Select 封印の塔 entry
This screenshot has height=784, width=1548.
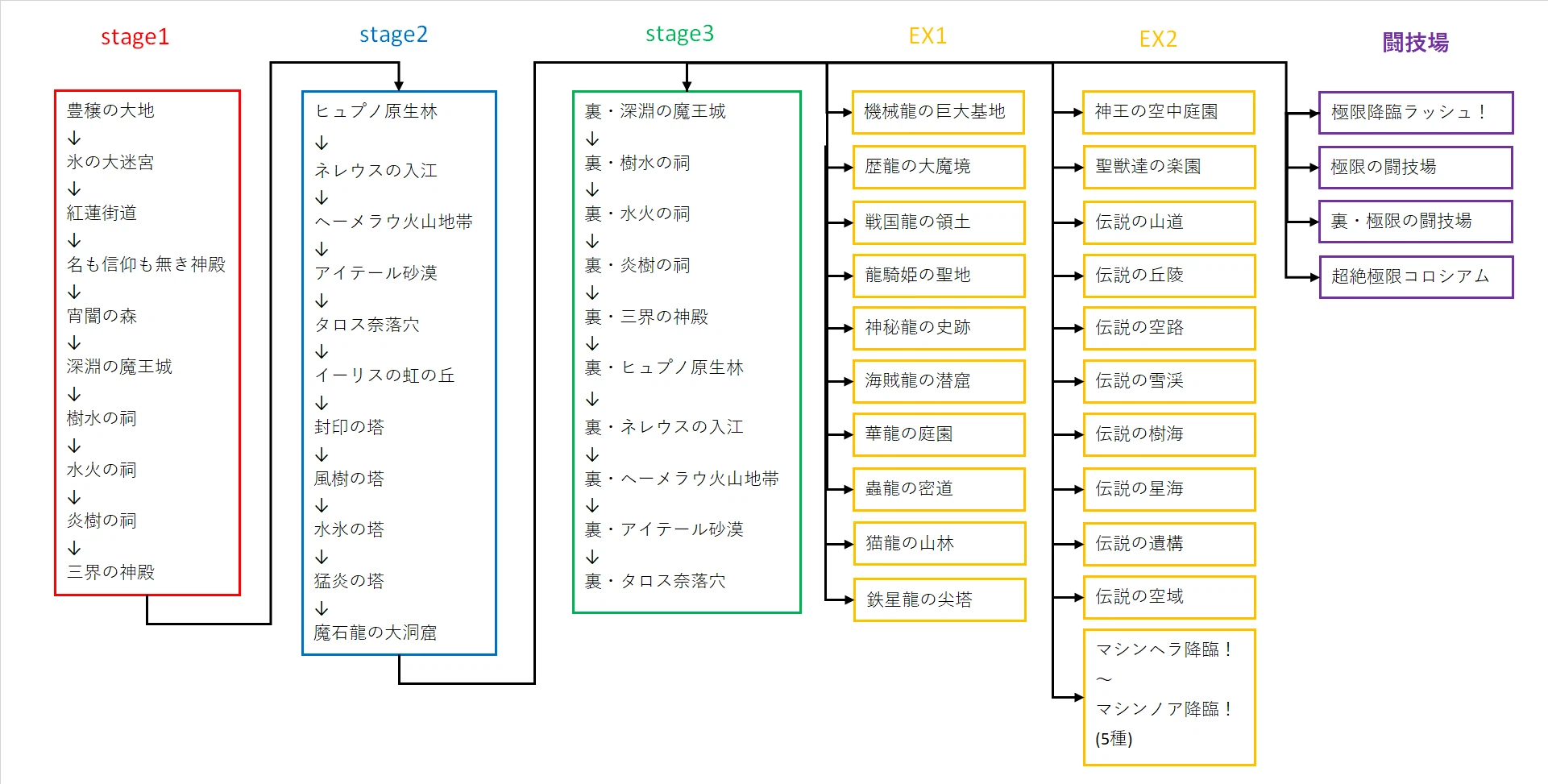pyautogui.click(x=349, y=427)
